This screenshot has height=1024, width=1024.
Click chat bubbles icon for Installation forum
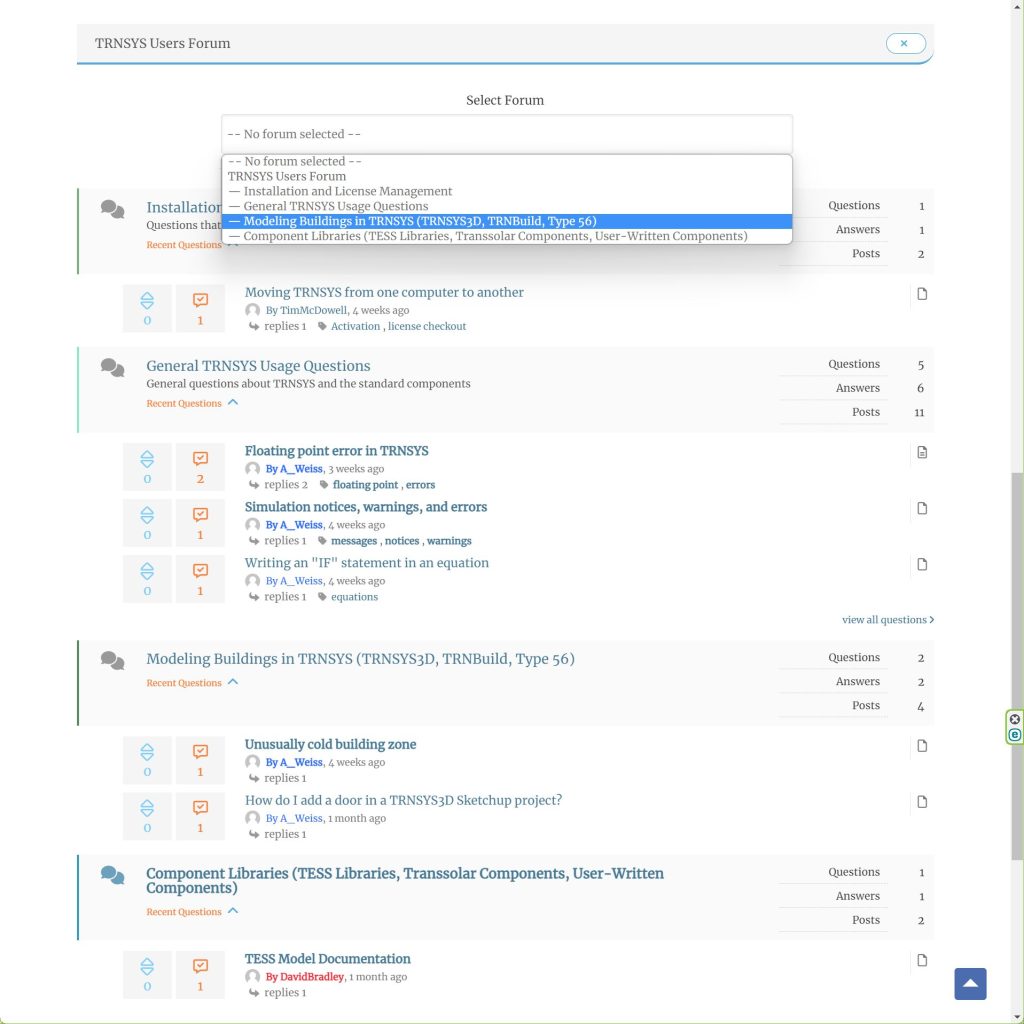(x=112, y=209)
